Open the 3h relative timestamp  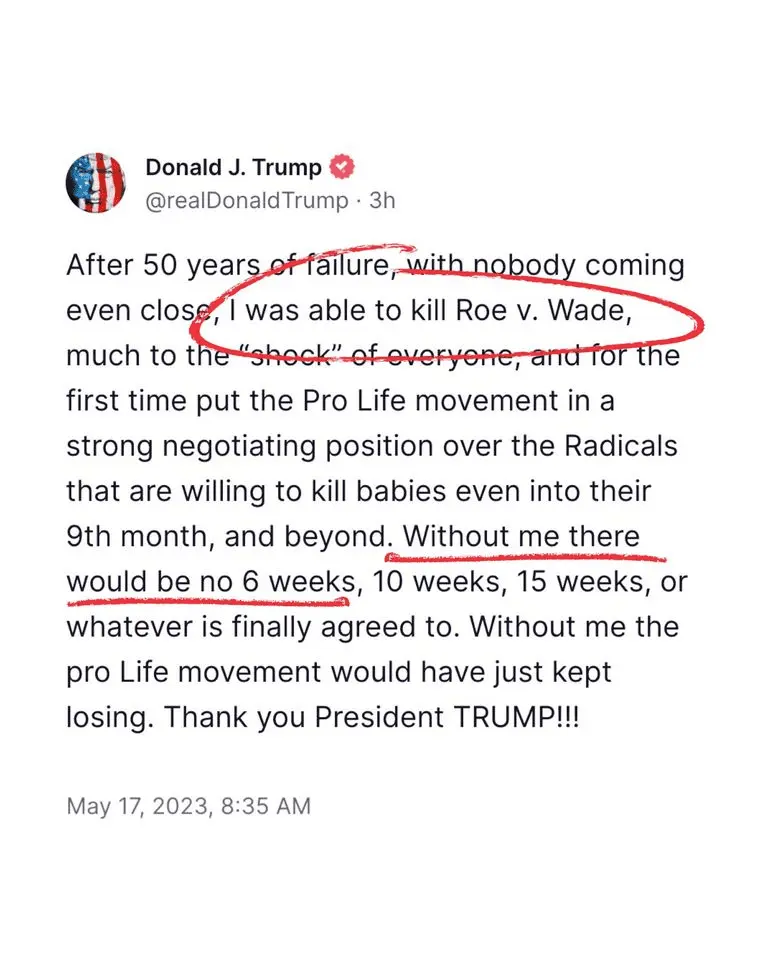point(382,201)
